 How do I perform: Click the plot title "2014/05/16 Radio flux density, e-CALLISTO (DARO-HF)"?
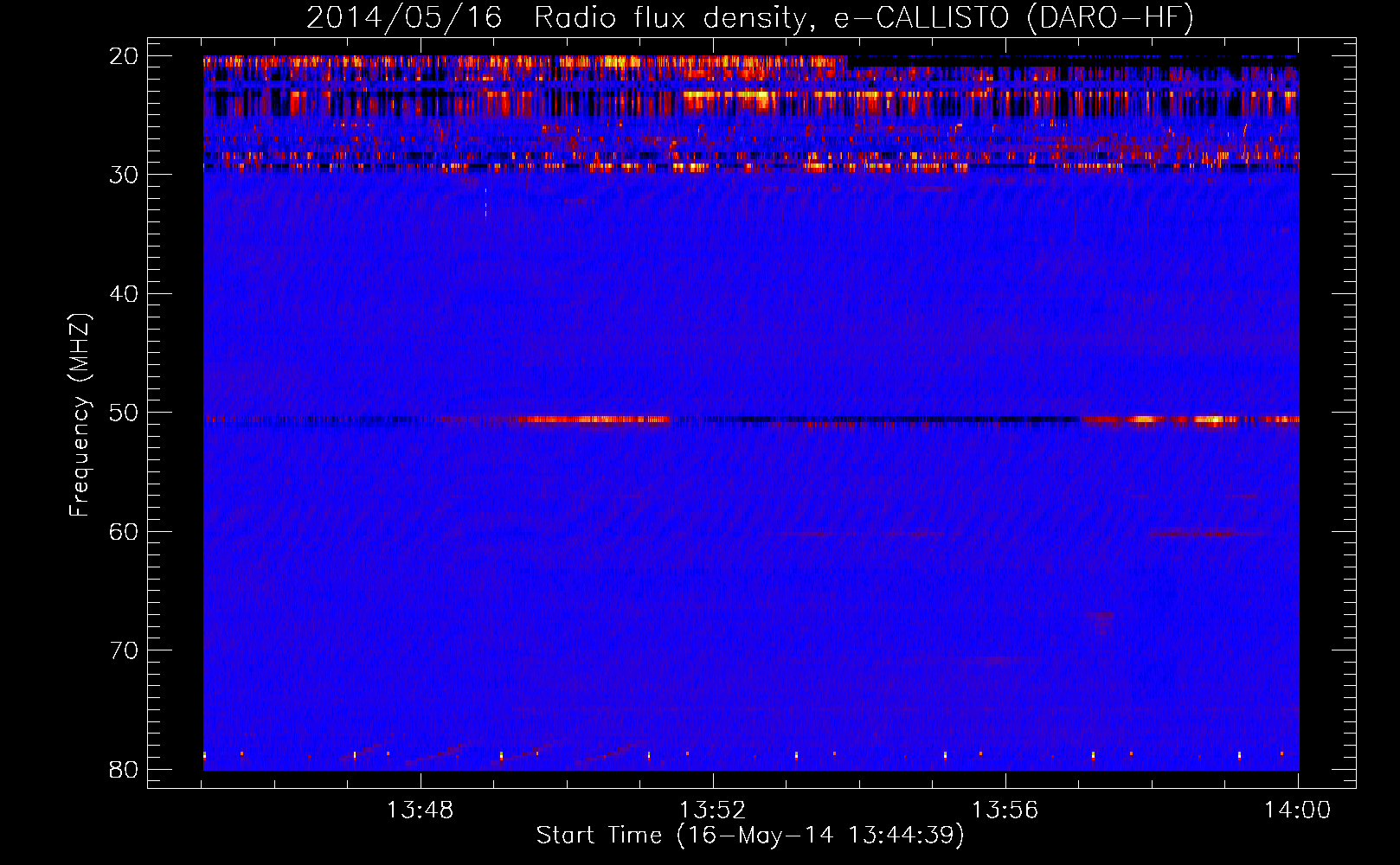click(750, 17)
